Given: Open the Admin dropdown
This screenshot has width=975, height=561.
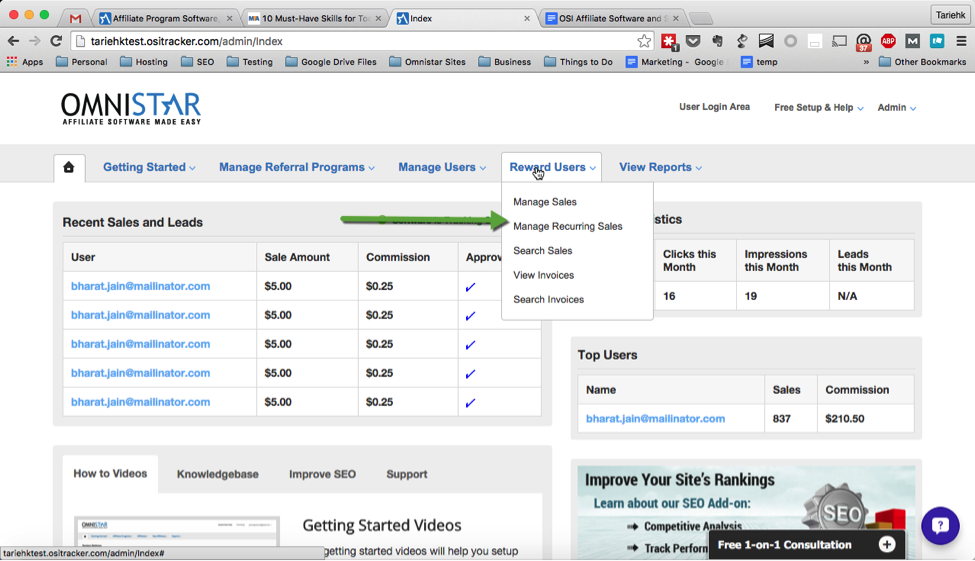Looking at the screenshot, I should 897,108.
